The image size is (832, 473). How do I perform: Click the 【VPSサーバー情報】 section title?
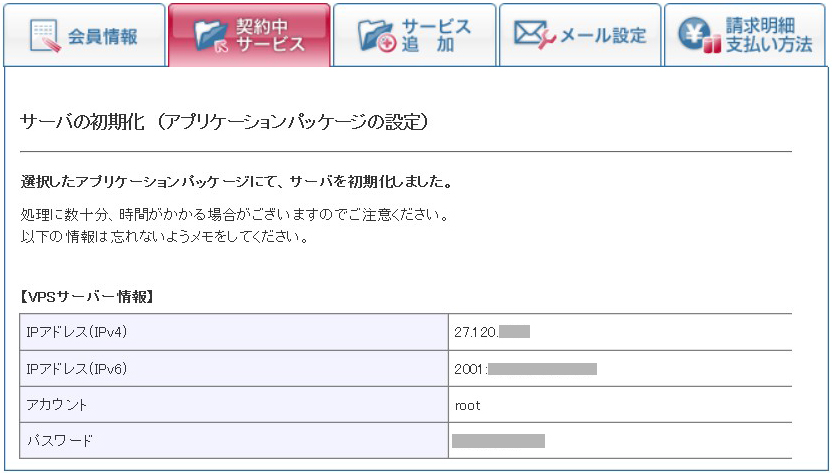coord(87,297)
